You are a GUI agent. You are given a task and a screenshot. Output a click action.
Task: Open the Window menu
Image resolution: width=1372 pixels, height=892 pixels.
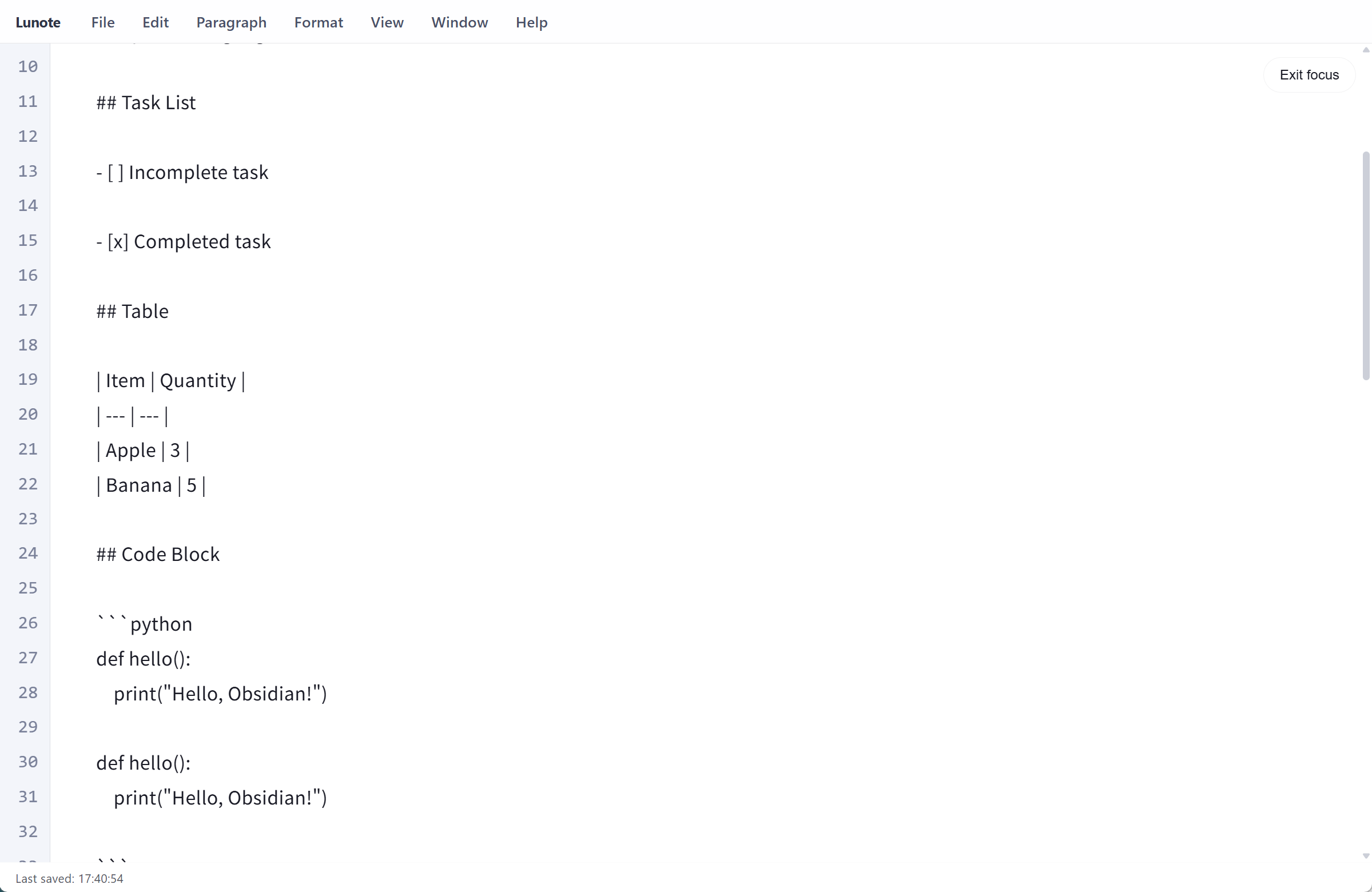pos(459,22)
